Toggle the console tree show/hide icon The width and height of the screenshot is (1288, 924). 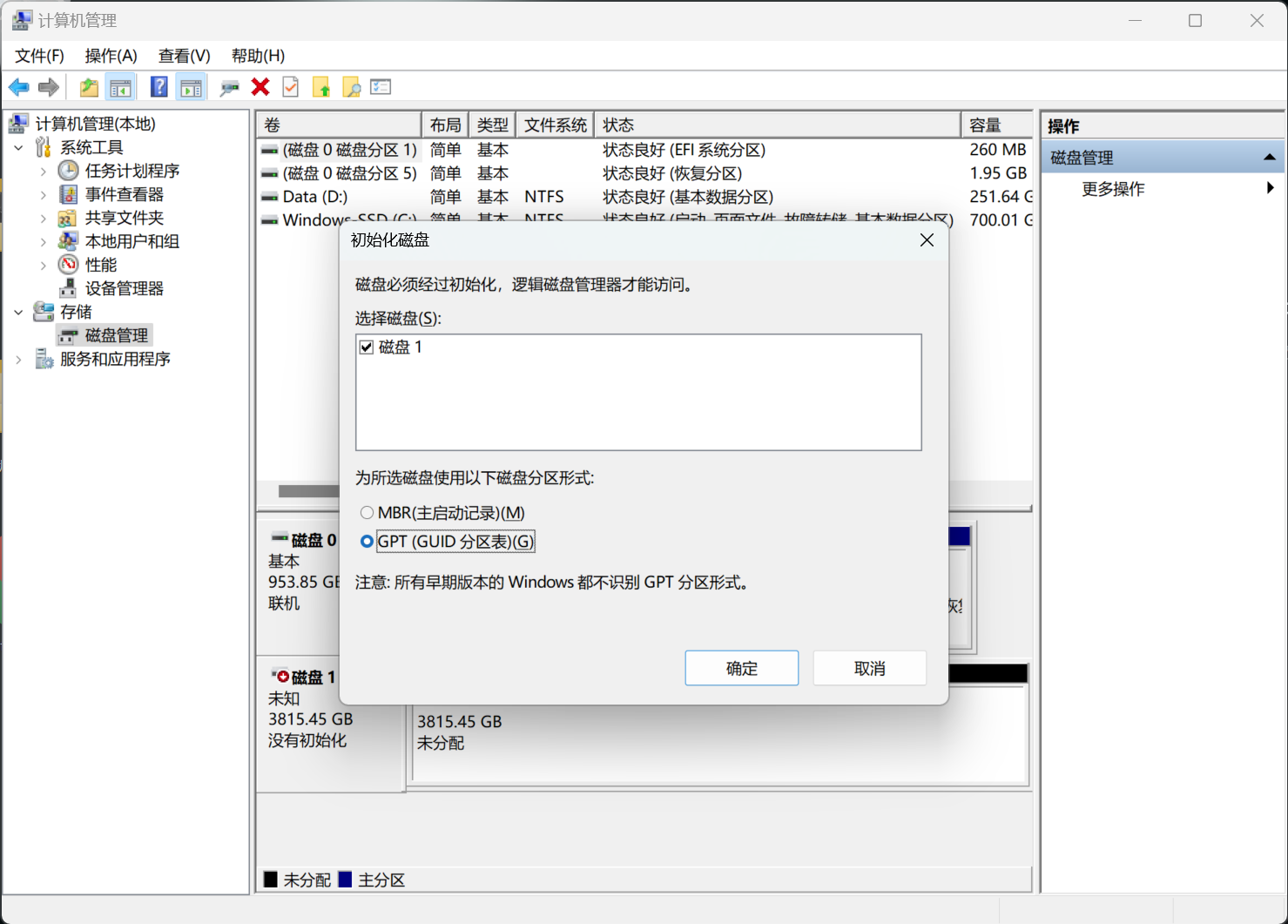tap(120, 87)
